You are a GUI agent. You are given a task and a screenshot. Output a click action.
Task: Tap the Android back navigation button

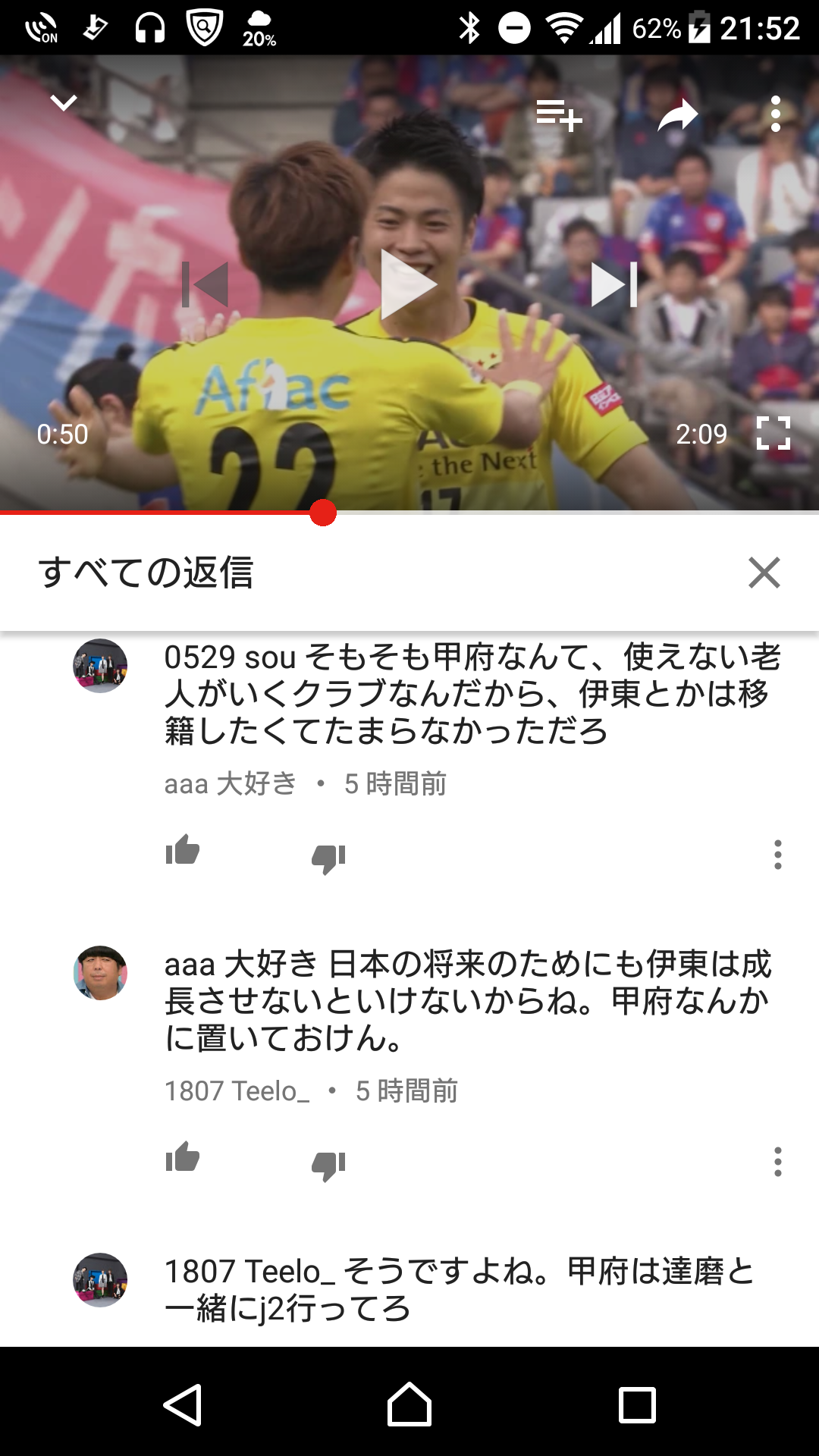pyautogui.click(x=183, y=1404)
